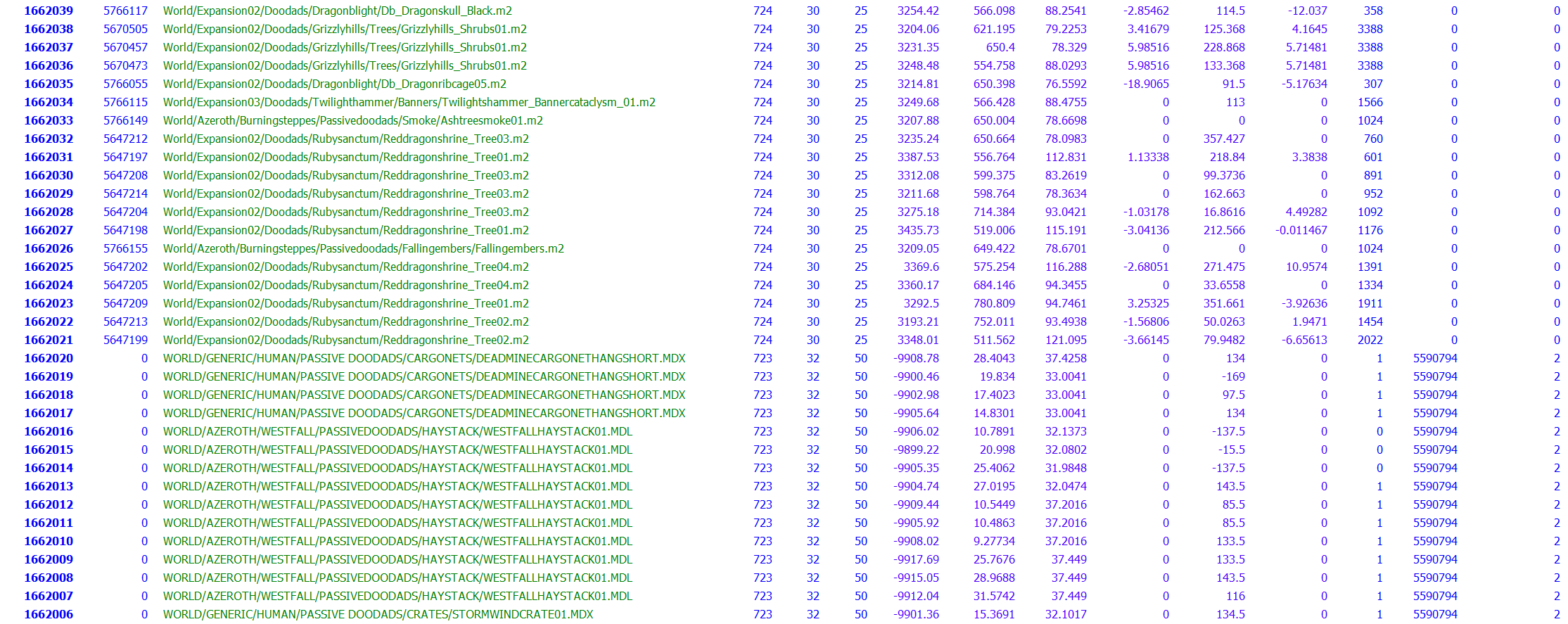Viewport: 1568px width, 624px height.
Task: Select ID 1662014
Action: point(49,468)
